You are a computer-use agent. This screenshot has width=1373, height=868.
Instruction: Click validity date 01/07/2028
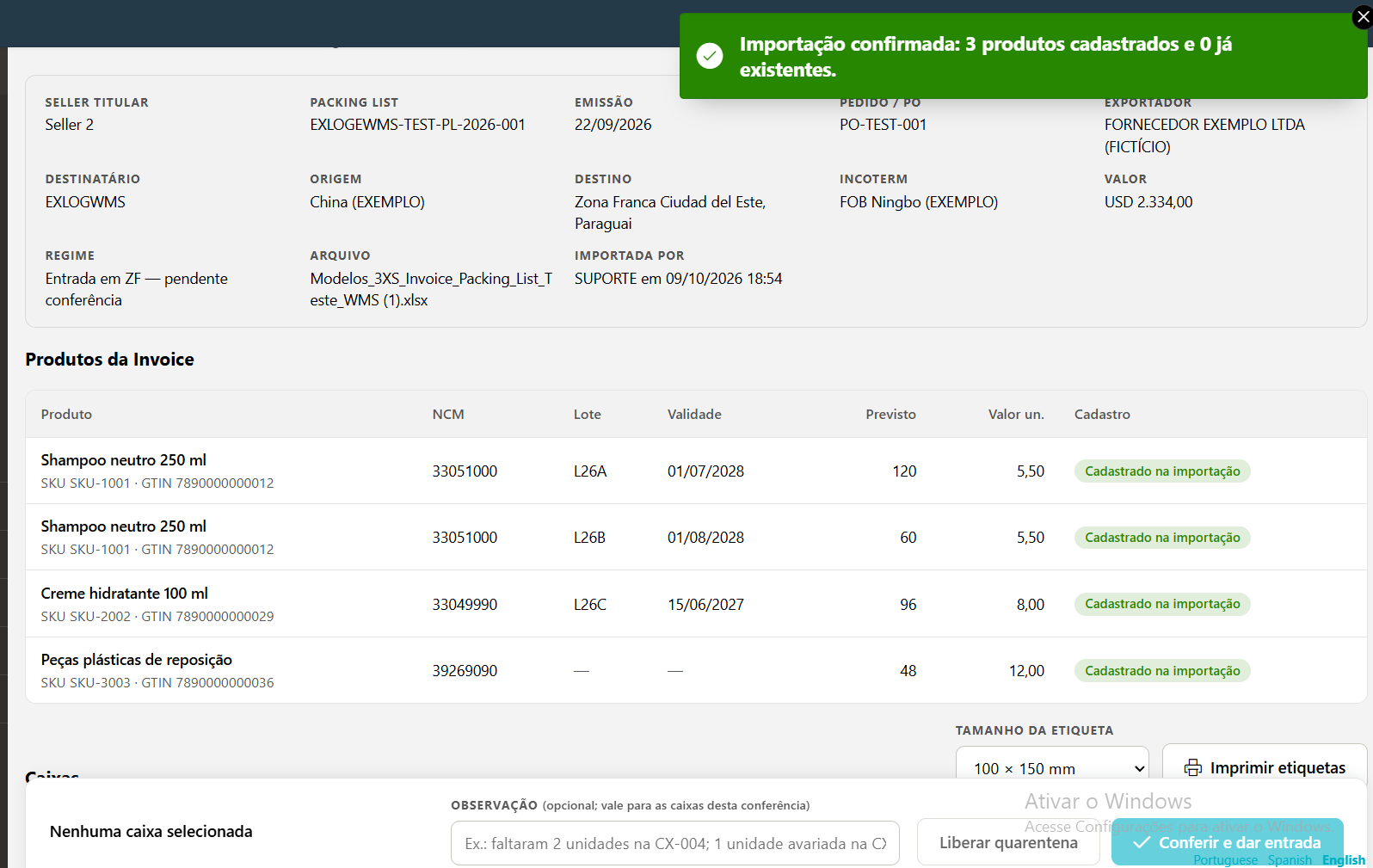705,471
